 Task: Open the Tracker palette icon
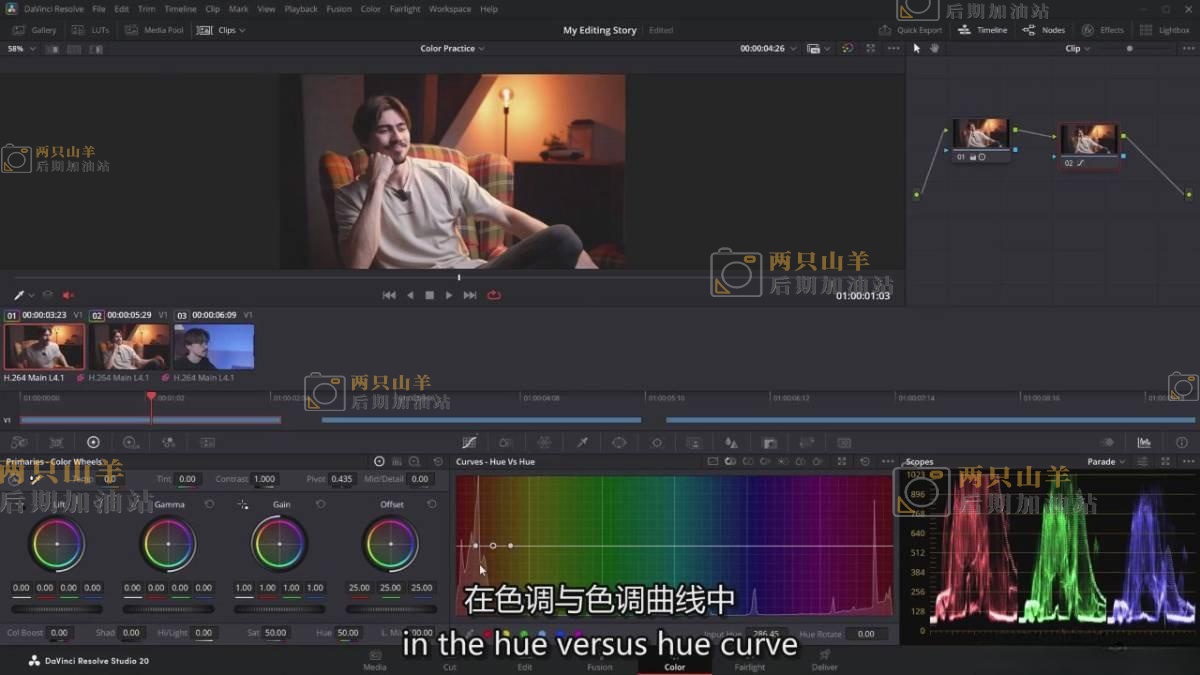pos(657,442)
